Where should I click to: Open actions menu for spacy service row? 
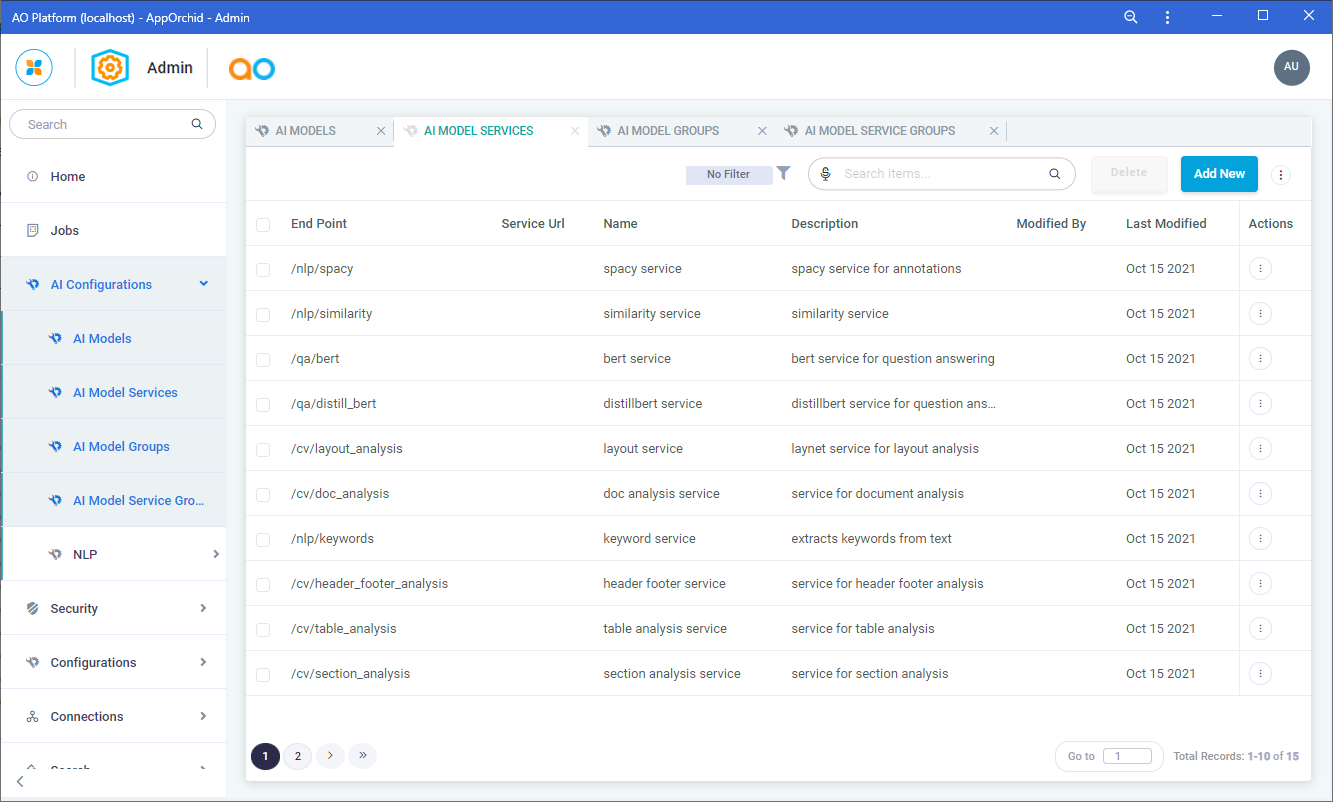[1260, 268]
